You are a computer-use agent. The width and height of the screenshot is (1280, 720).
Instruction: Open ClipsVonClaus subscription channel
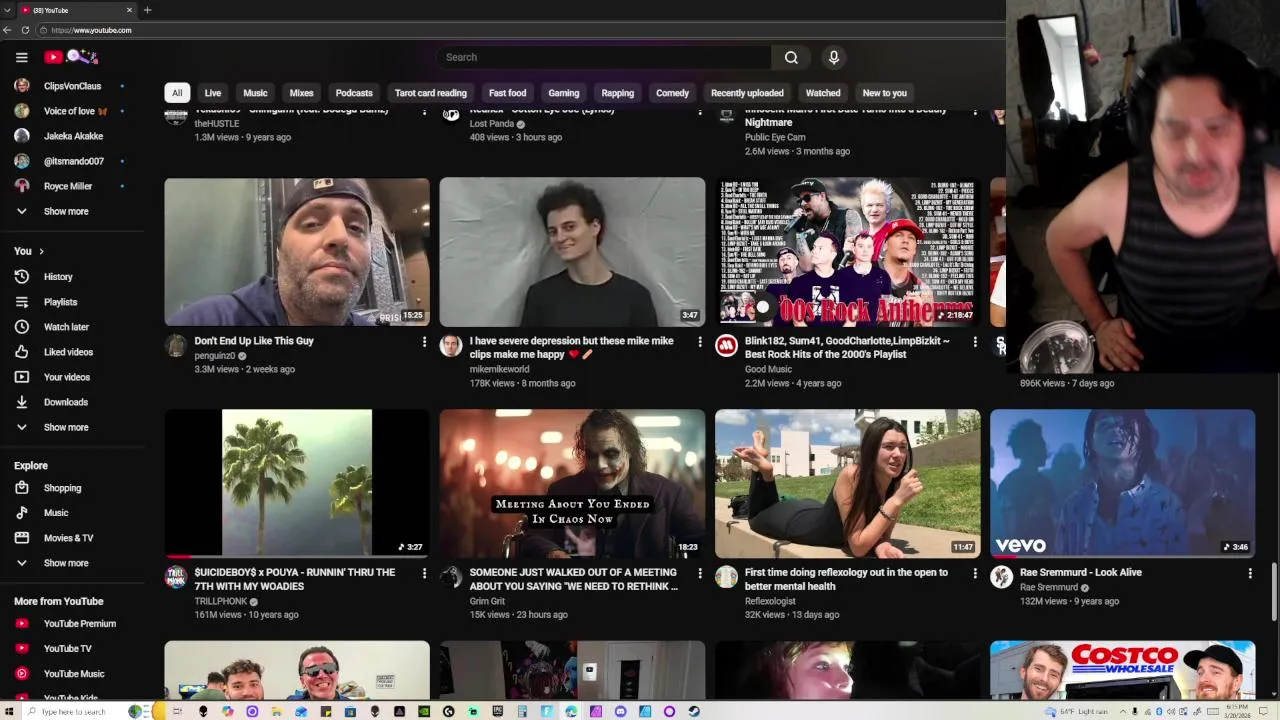click(70, 87)
